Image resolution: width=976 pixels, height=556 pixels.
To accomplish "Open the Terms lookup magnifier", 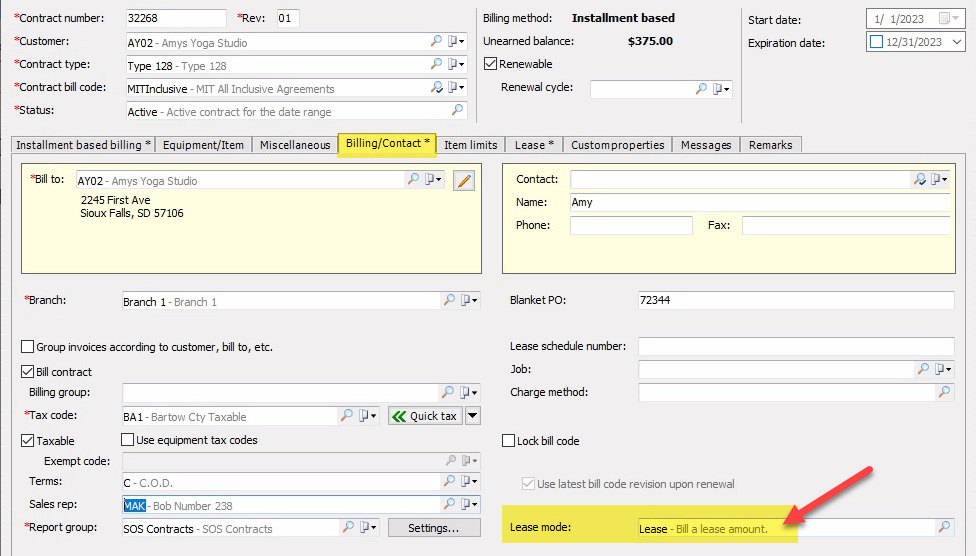I will click(449, 481).
